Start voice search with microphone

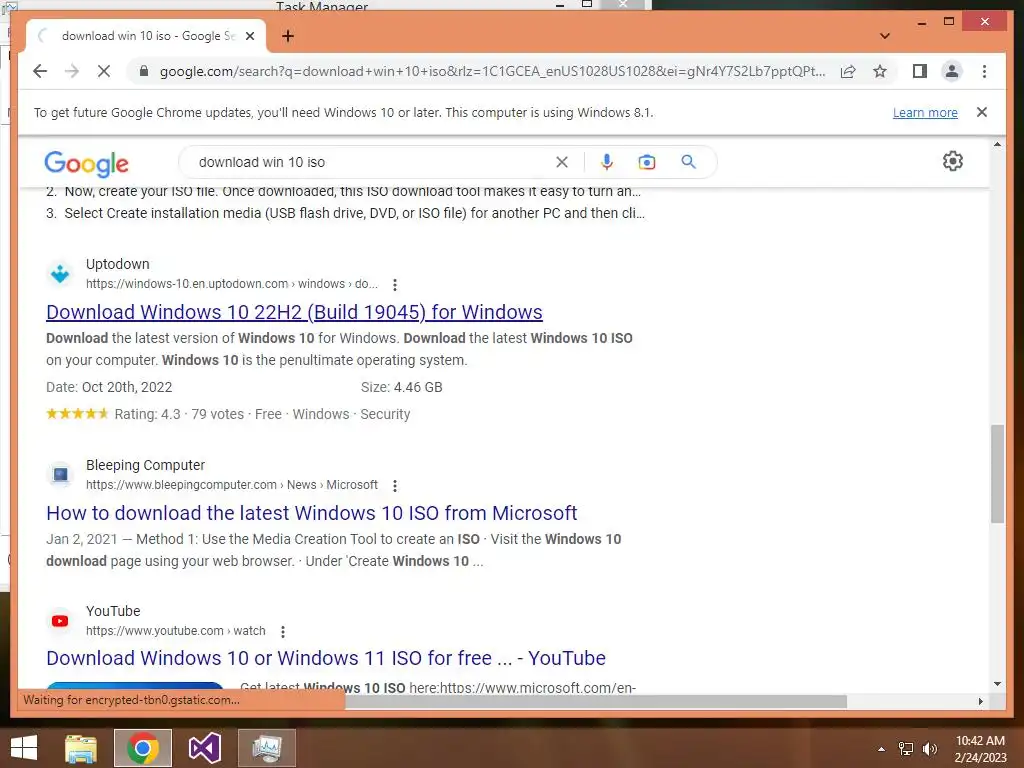[x=607, y=162]
